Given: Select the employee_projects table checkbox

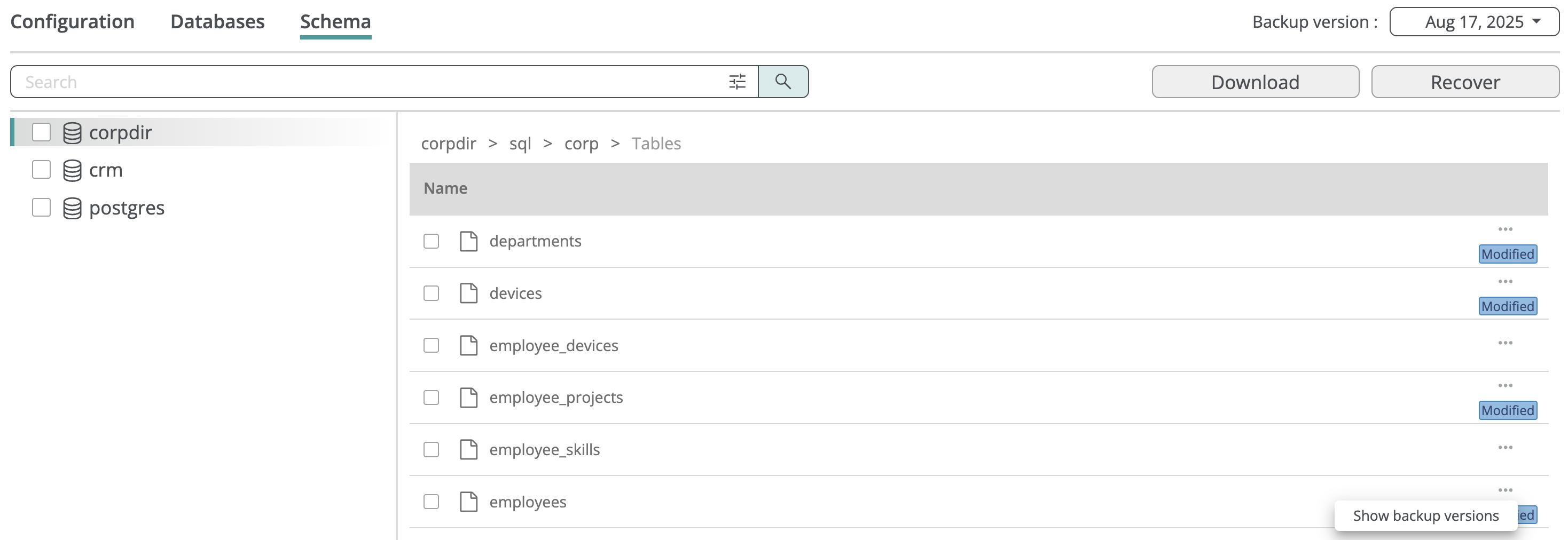Looking at the screenshot, I should click(x=431, y=398).
